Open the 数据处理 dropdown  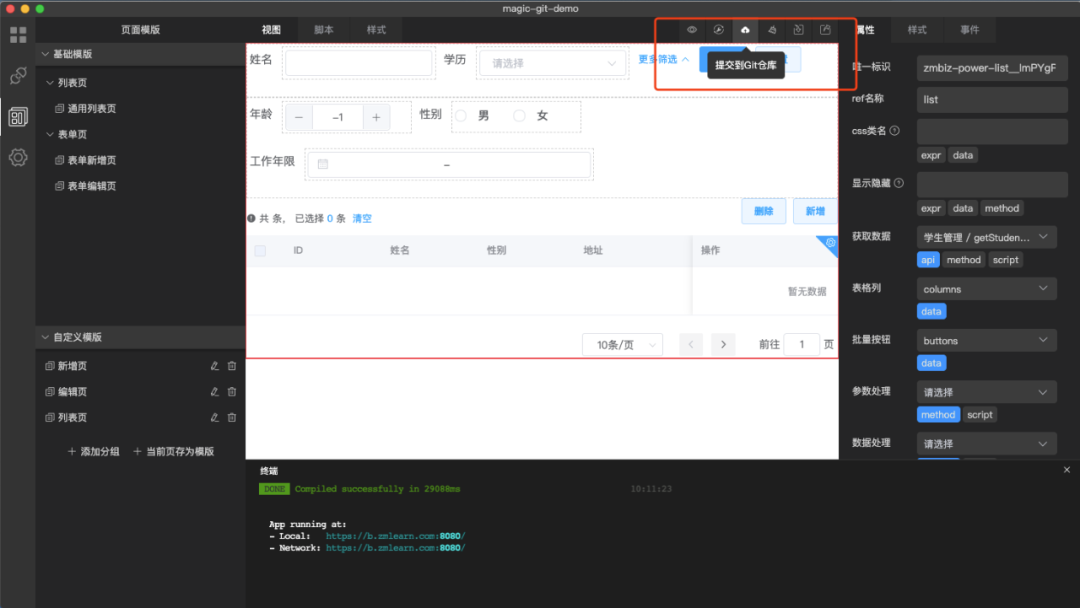[986, 443]
